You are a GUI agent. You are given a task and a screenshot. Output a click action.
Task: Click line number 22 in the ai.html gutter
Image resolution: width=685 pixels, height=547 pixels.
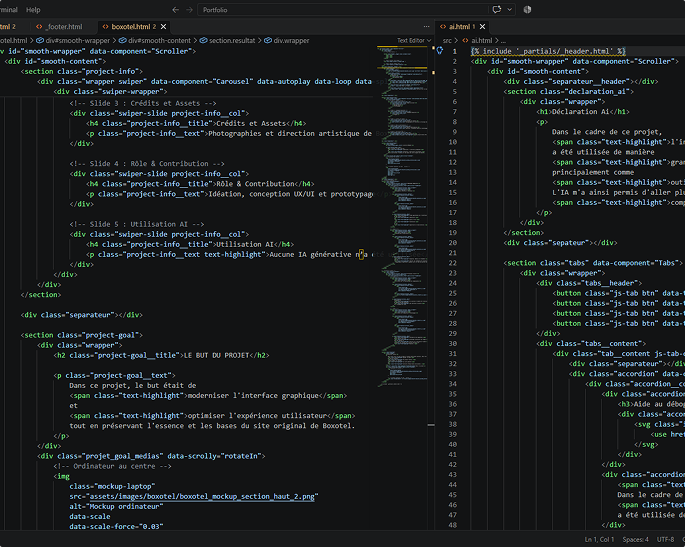[452, 263]
